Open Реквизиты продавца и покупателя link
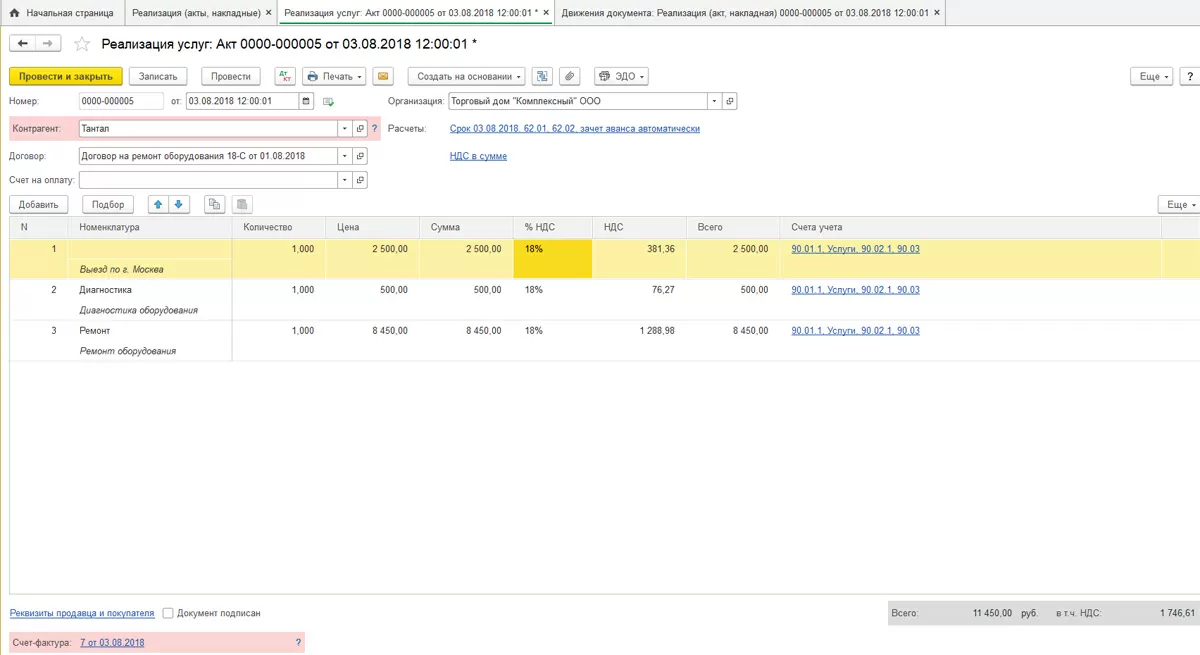 [x=82, y=613]
